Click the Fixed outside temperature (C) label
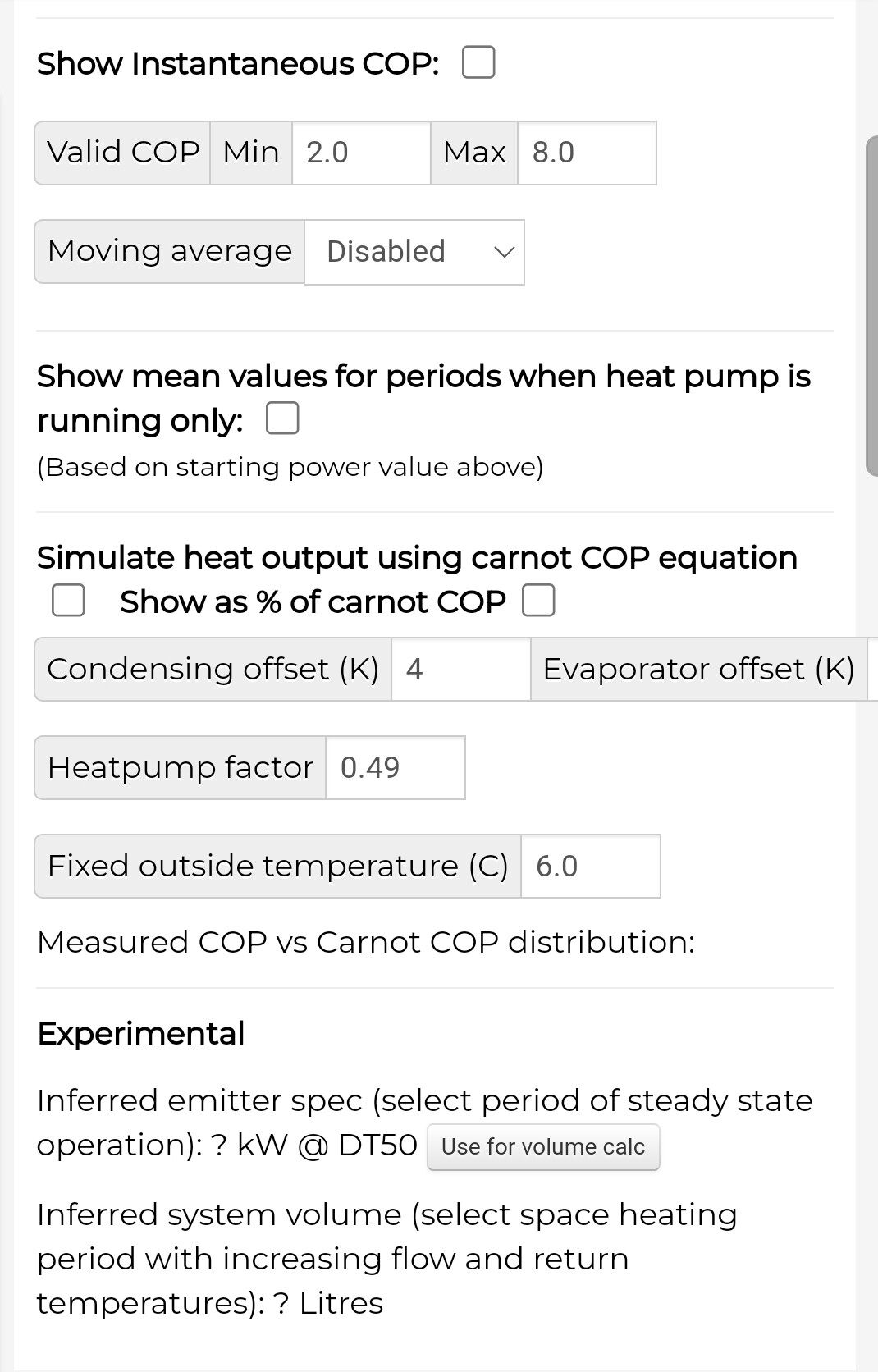The image size is (878, 1372). [x=278, y=866]
